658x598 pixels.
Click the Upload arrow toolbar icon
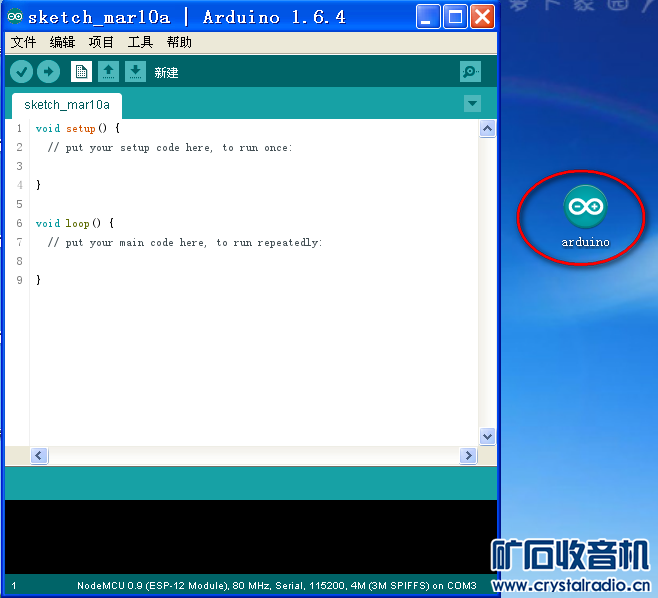click(x=48, y=72)
